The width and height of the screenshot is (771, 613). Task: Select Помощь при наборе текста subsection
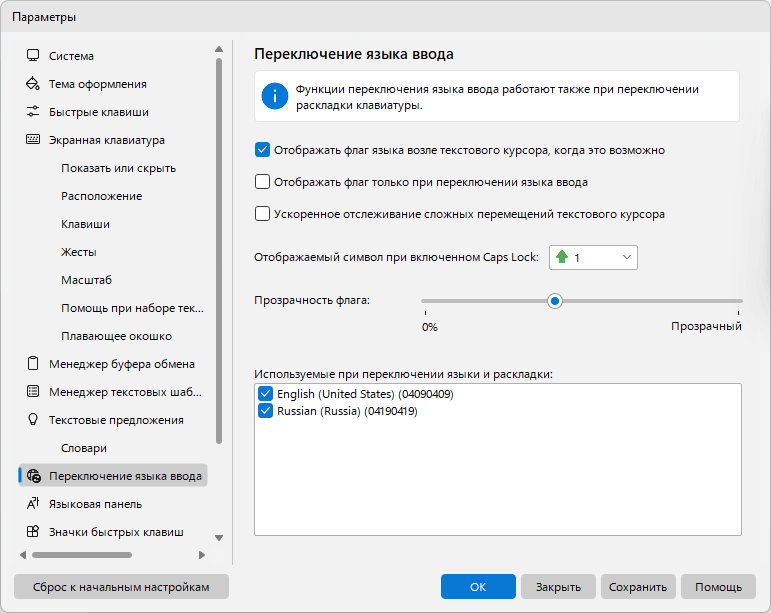click(132, 308)
